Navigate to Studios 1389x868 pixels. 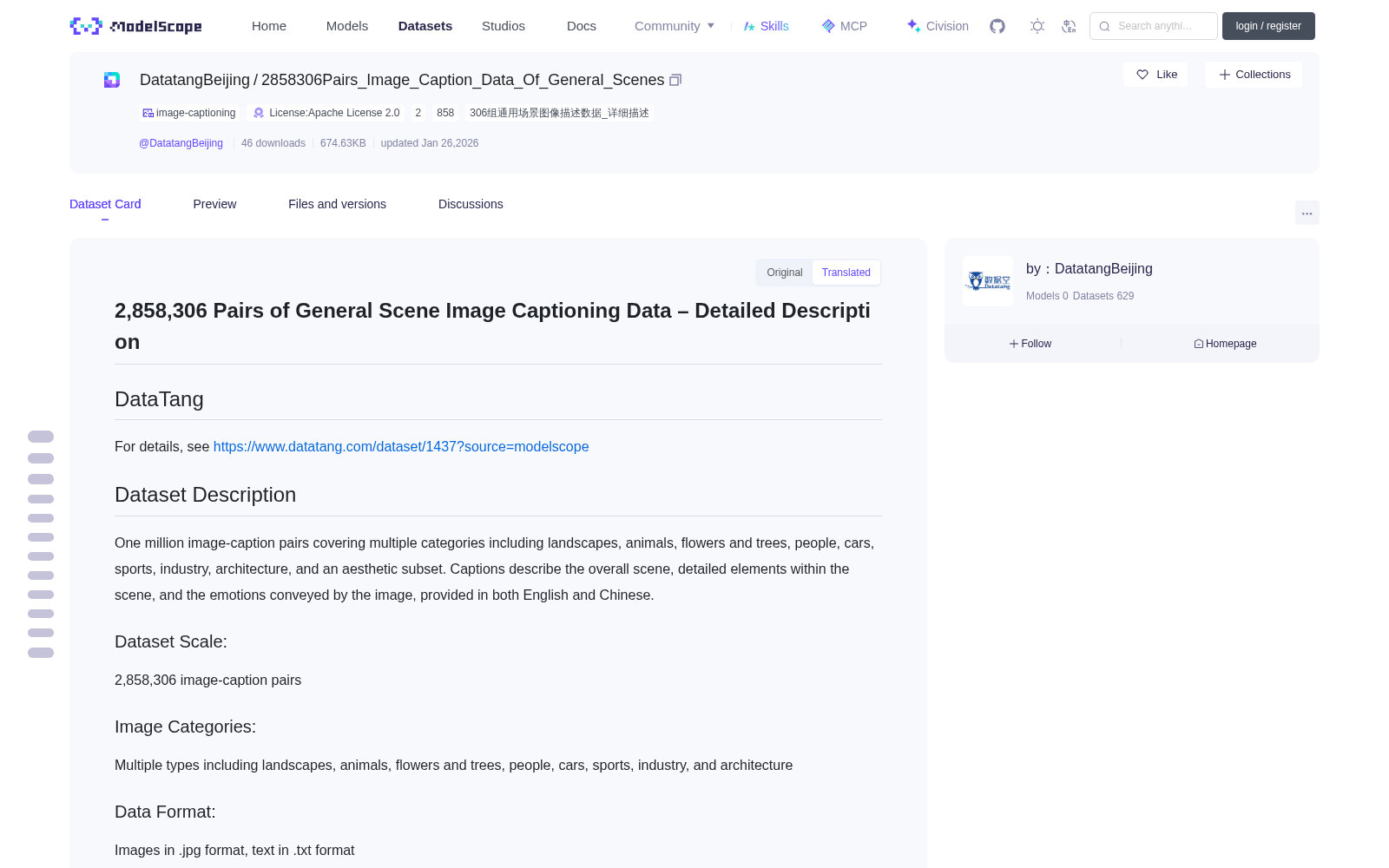[x=504, y=26]
